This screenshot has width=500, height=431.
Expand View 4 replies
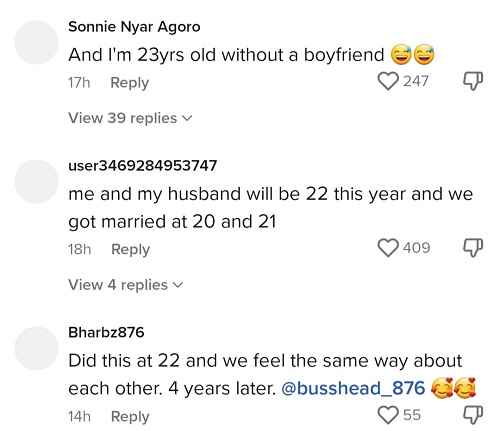(x=126, y=285)
